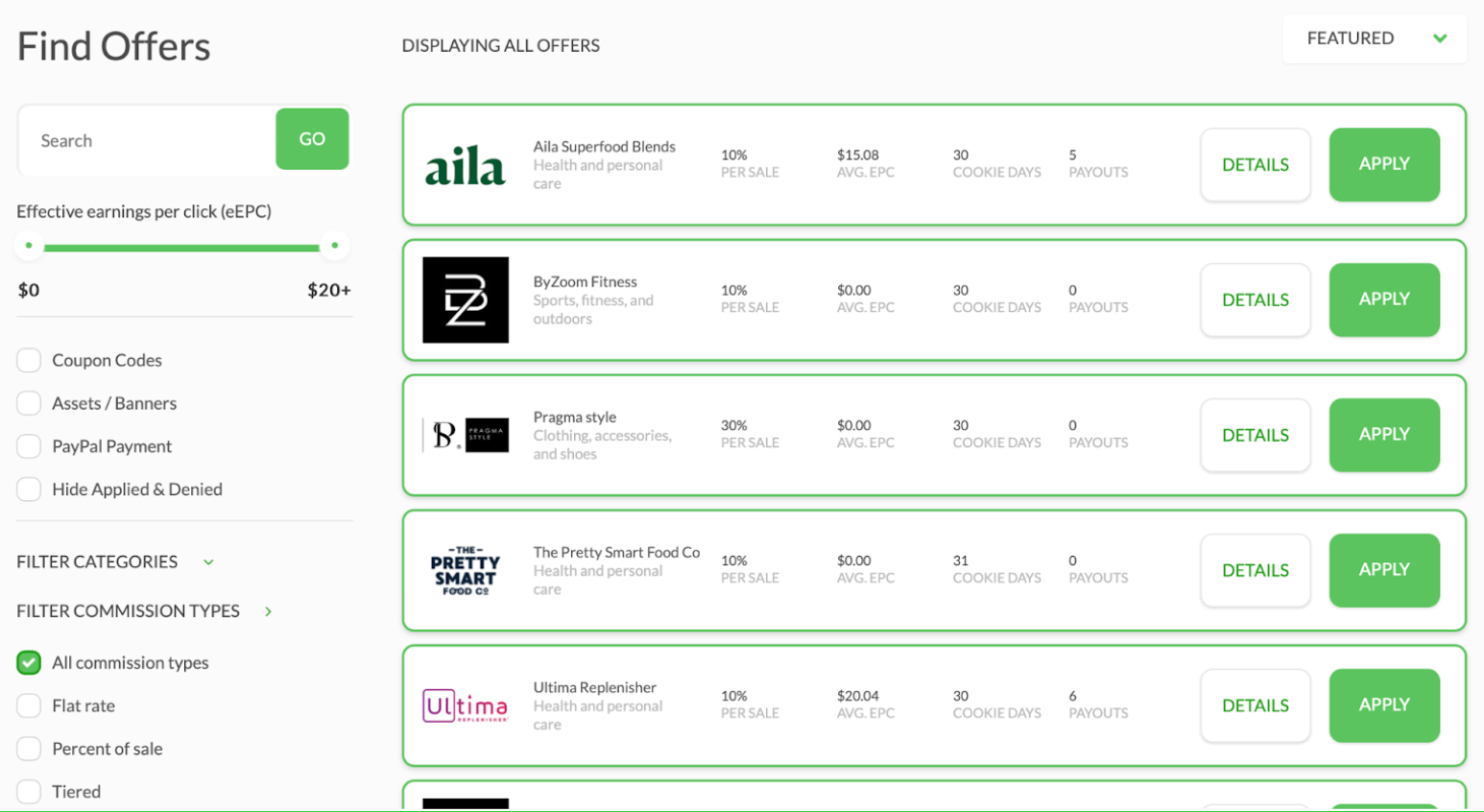1484x812 pixels.
Task: Toggle Hide Applied & Denied checkbox
Action: pyautogui.click(x=29, y=490)
